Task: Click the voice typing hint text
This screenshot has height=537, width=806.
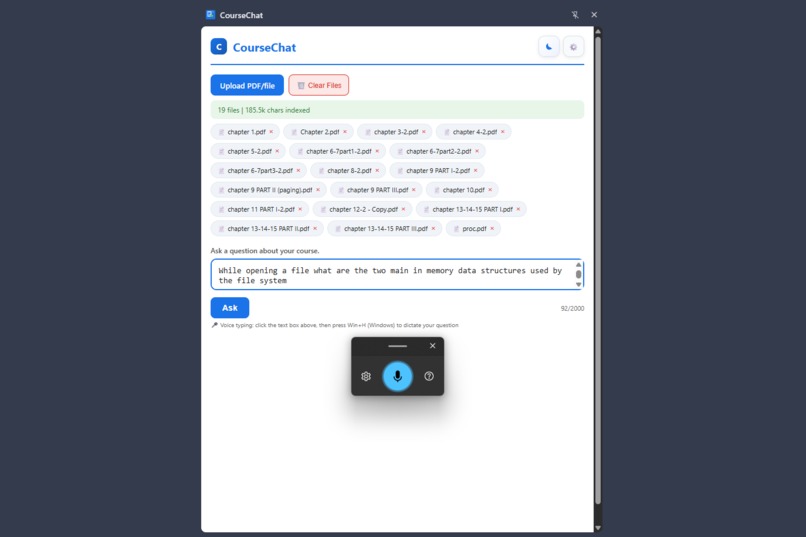Action: coord(339,325)
